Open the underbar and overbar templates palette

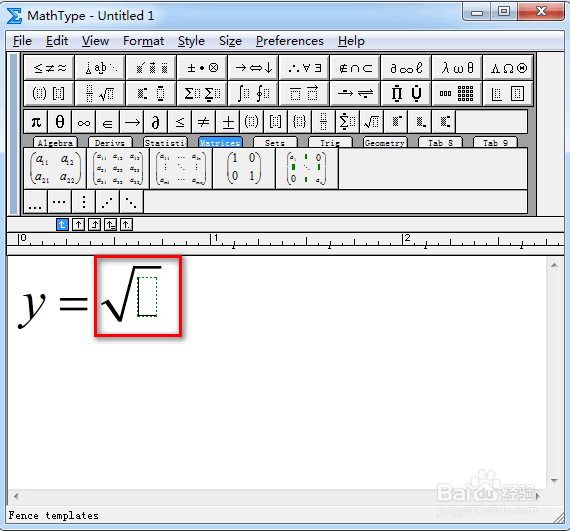coord(304,93)
